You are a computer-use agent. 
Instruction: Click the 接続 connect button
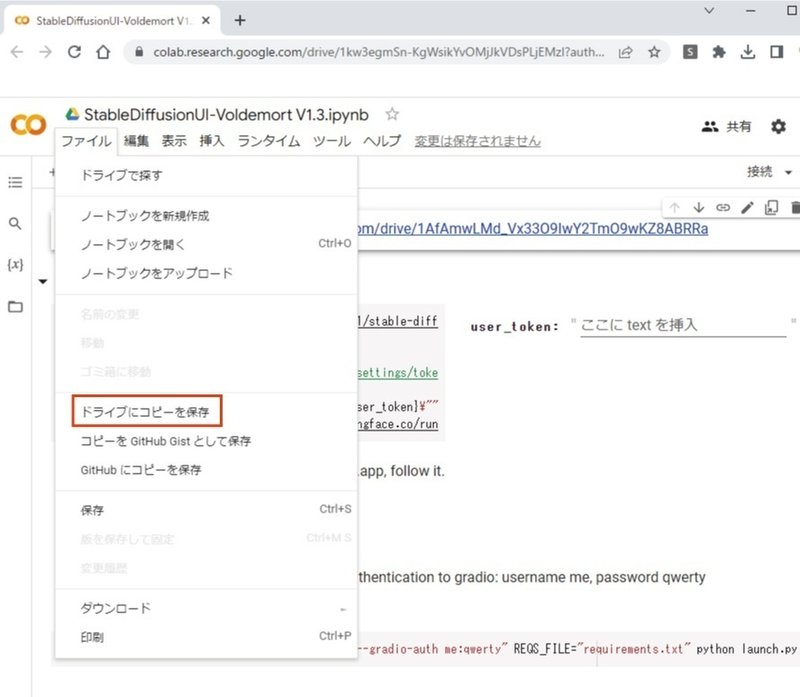tap(760, 172)
